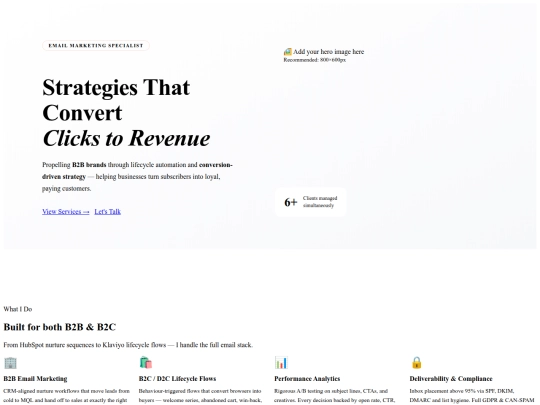This screenshot has height=405, width=540.
Task: Select the Email Marketing Specialist badge
Action: 96,45
